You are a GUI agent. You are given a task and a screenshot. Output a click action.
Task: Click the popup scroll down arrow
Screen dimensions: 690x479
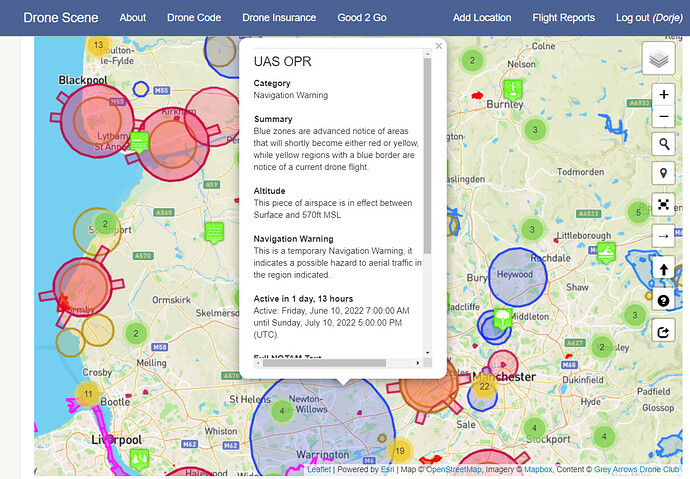point(427,353)
